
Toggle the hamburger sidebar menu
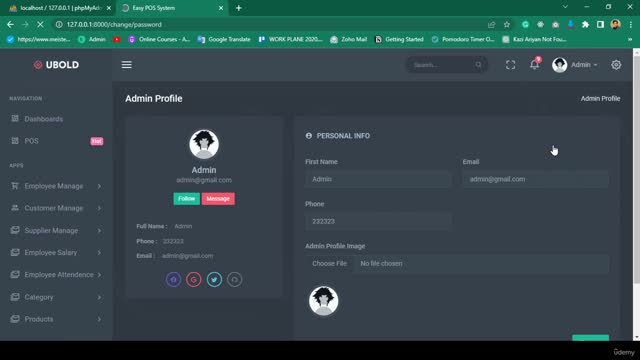tap(127, 64)
